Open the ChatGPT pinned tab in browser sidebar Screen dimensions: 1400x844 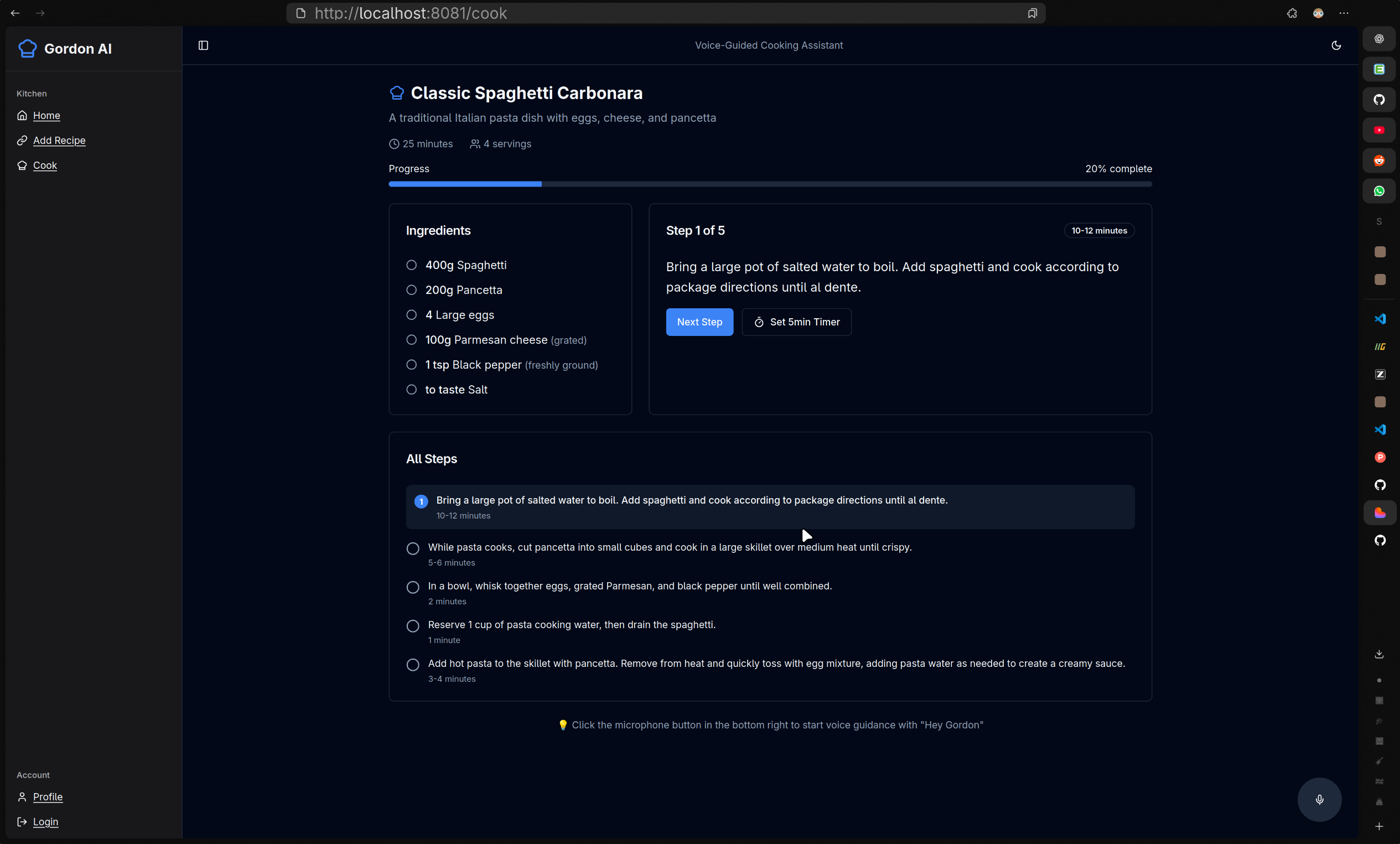[x=1380, y=39]
